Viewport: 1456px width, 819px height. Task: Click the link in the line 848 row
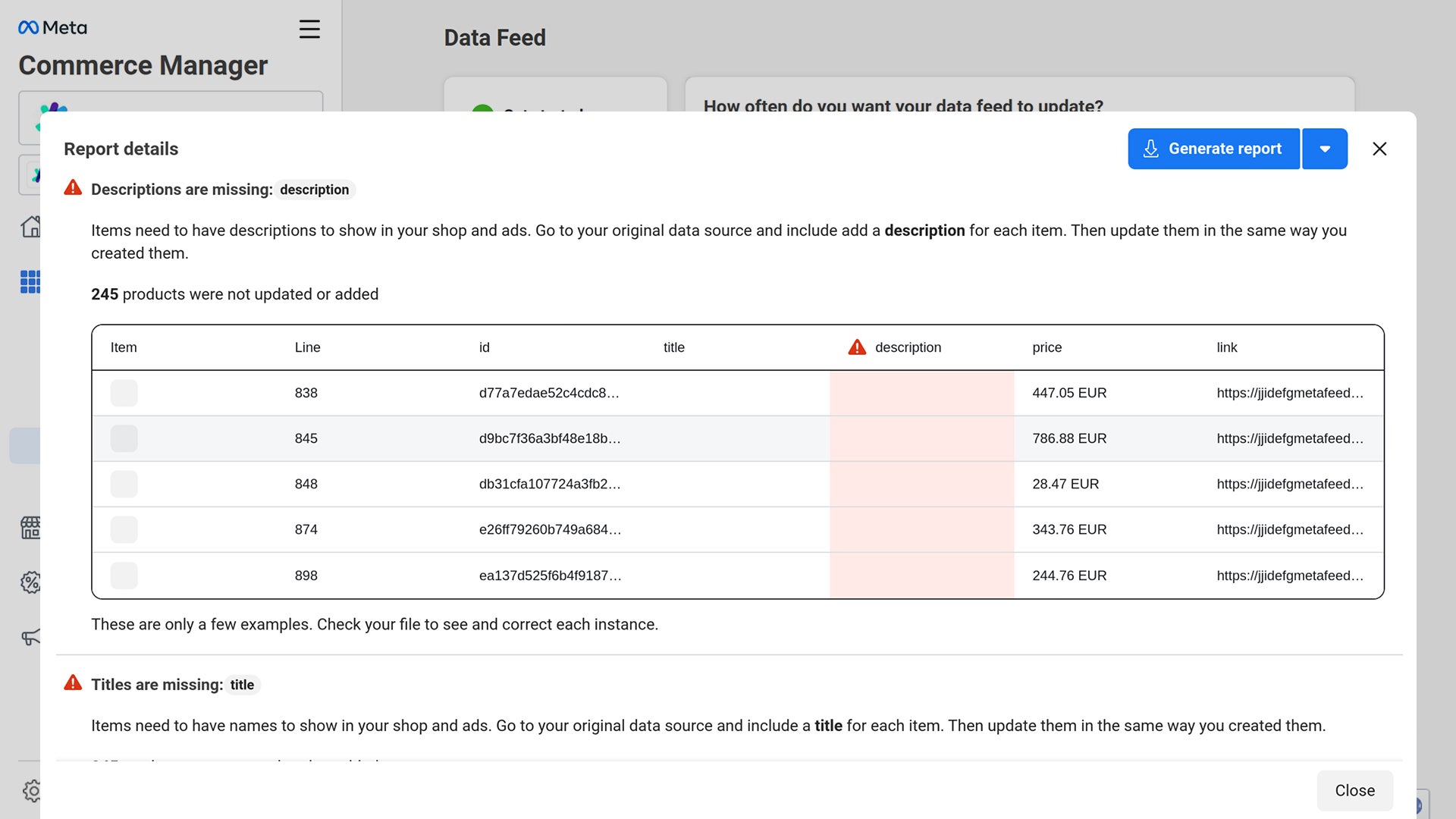[1290, 484]
